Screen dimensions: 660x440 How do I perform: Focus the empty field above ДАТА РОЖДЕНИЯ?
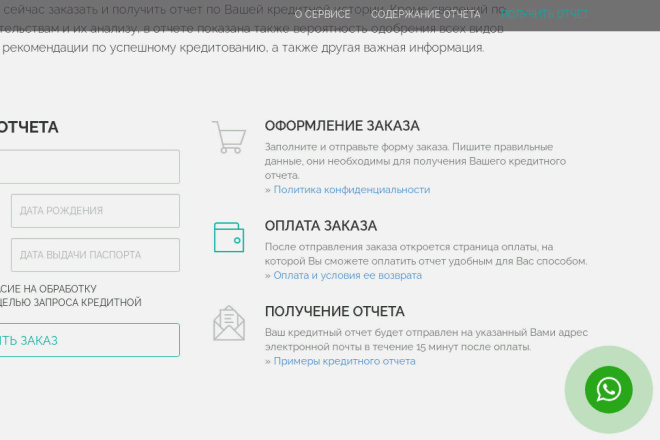(x=89, y=166)
